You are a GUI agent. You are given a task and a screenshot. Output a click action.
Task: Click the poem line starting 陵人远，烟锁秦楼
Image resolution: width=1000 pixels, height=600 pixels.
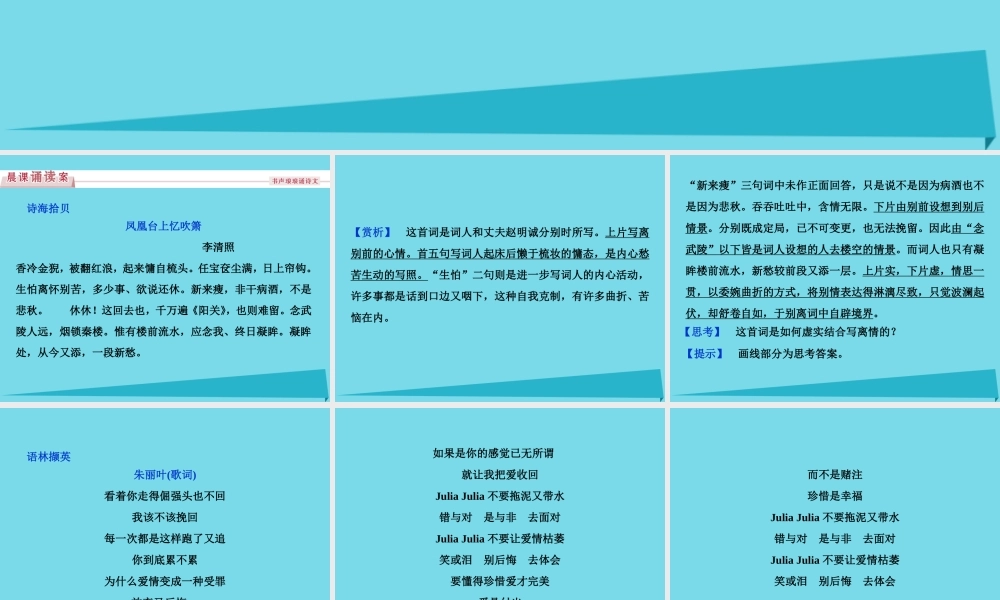point(164,332)
